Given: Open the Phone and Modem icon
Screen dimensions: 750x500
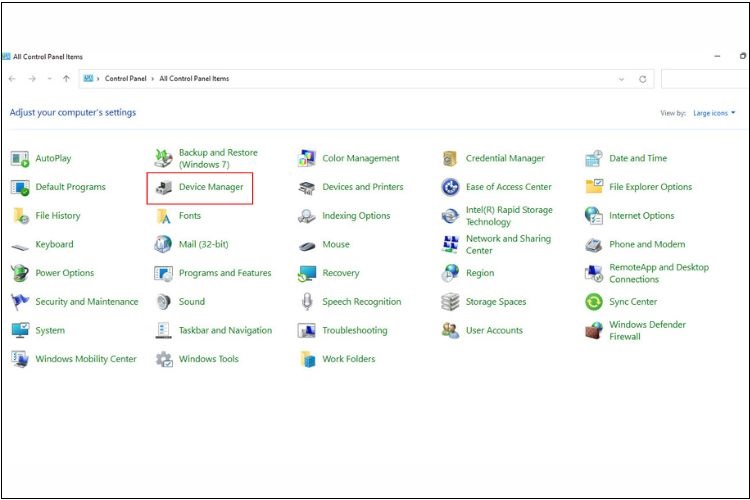Looking at the screenshot, I should (594, 244).
